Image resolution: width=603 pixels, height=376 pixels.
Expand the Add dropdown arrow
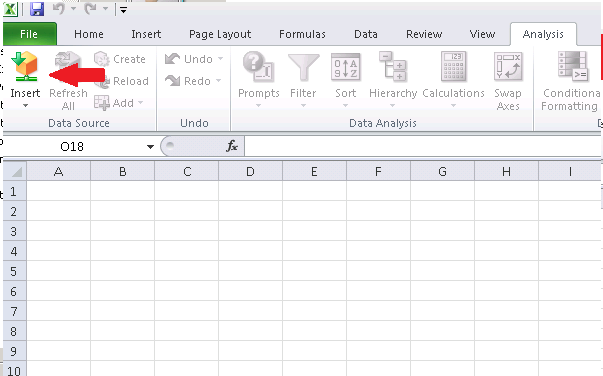(x=140, y=102)
